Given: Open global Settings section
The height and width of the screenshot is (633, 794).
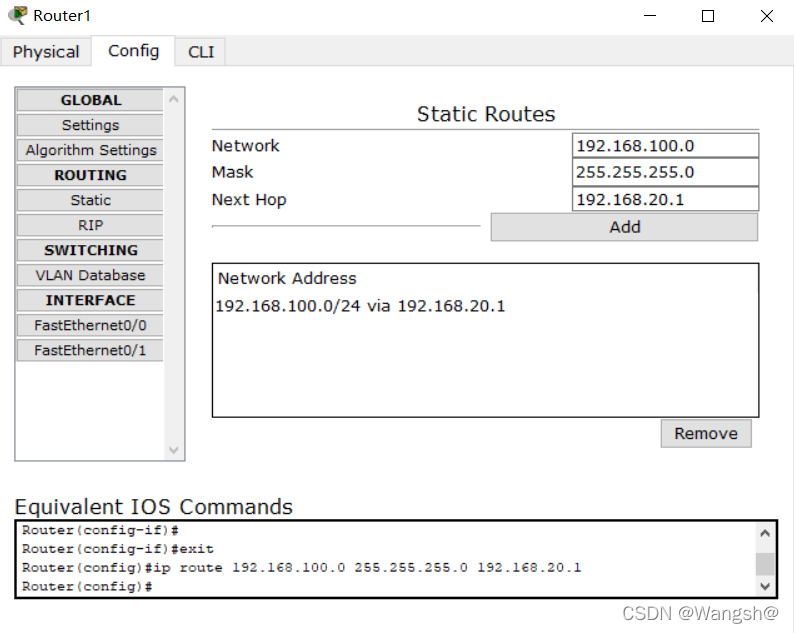Looking at the screenshot, I should coord(90,125).
